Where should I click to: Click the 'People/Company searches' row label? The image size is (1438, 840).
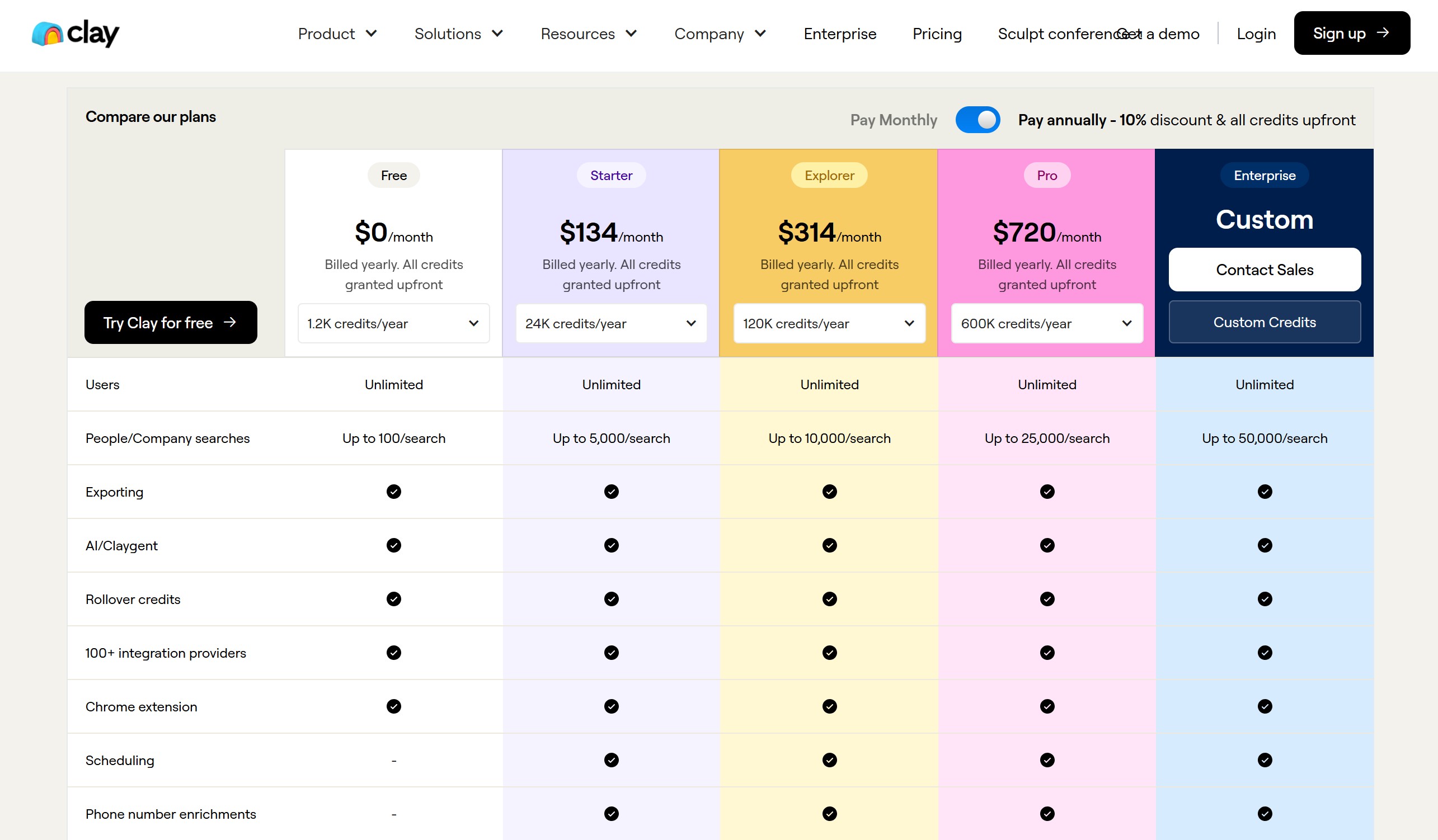pyautogui.click(x=167, y=438)
